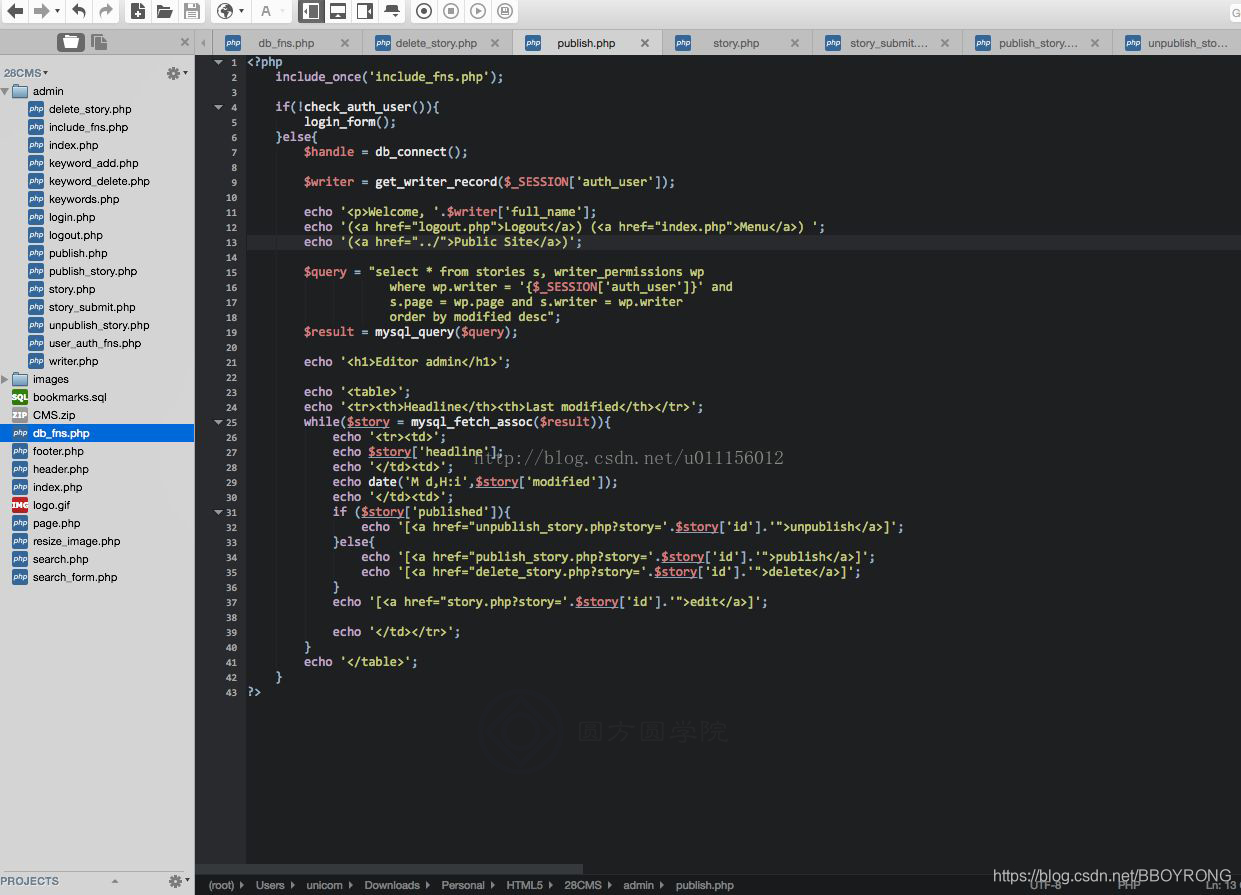The image size is (1241, 895).
Task: Open the 28CMS project dropdown
Action: (x=26, y=73)
